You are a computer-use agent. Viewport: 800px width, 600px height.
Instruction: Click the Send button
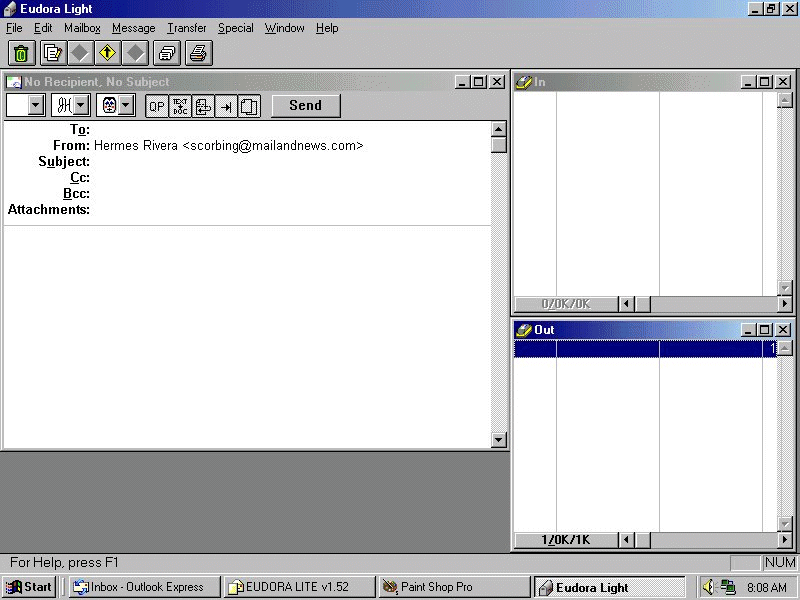click(x=305, y=105)
